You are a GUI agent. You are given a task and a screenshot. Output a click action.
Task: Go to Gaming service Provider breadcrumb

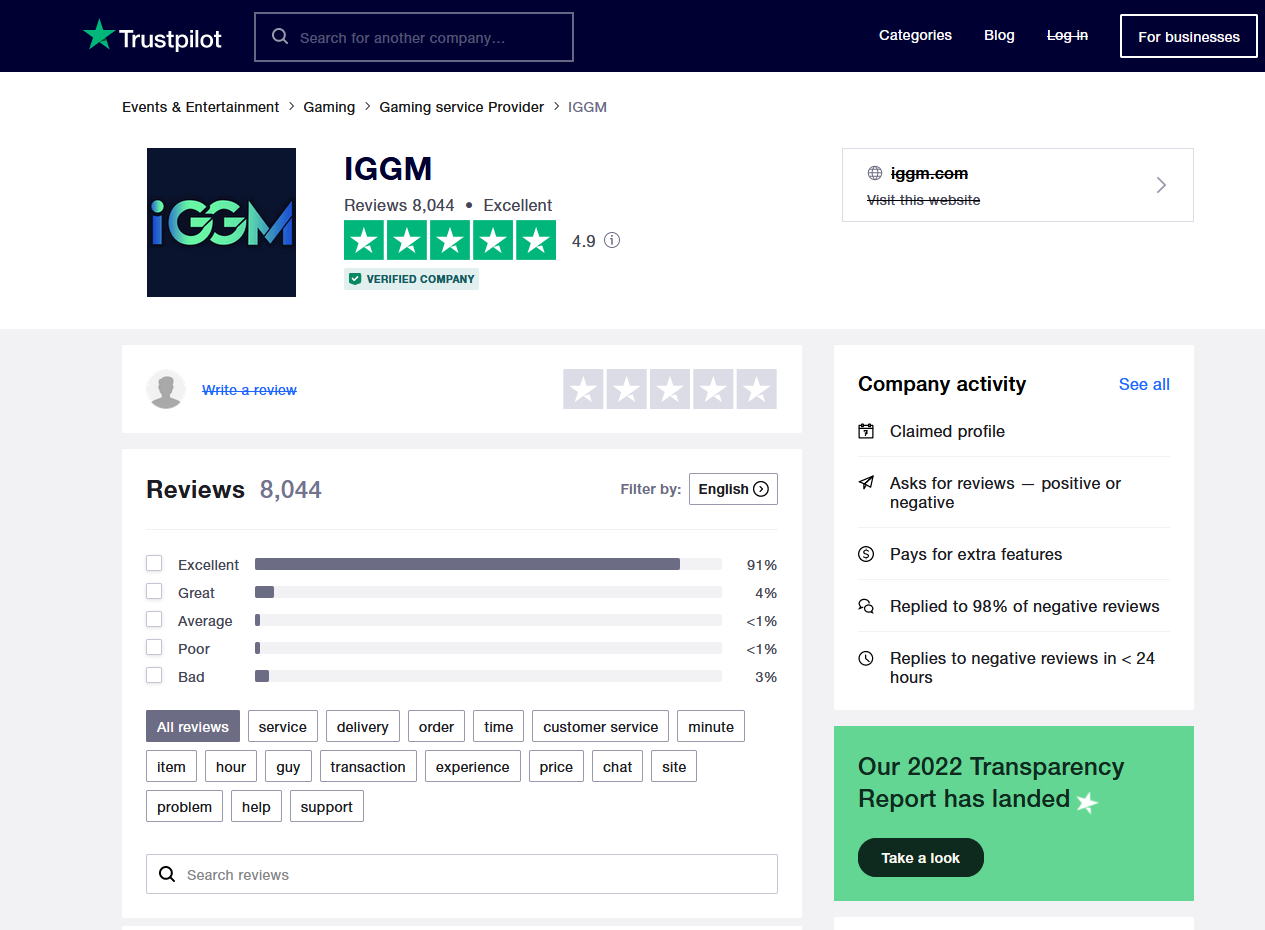(462, 107)
